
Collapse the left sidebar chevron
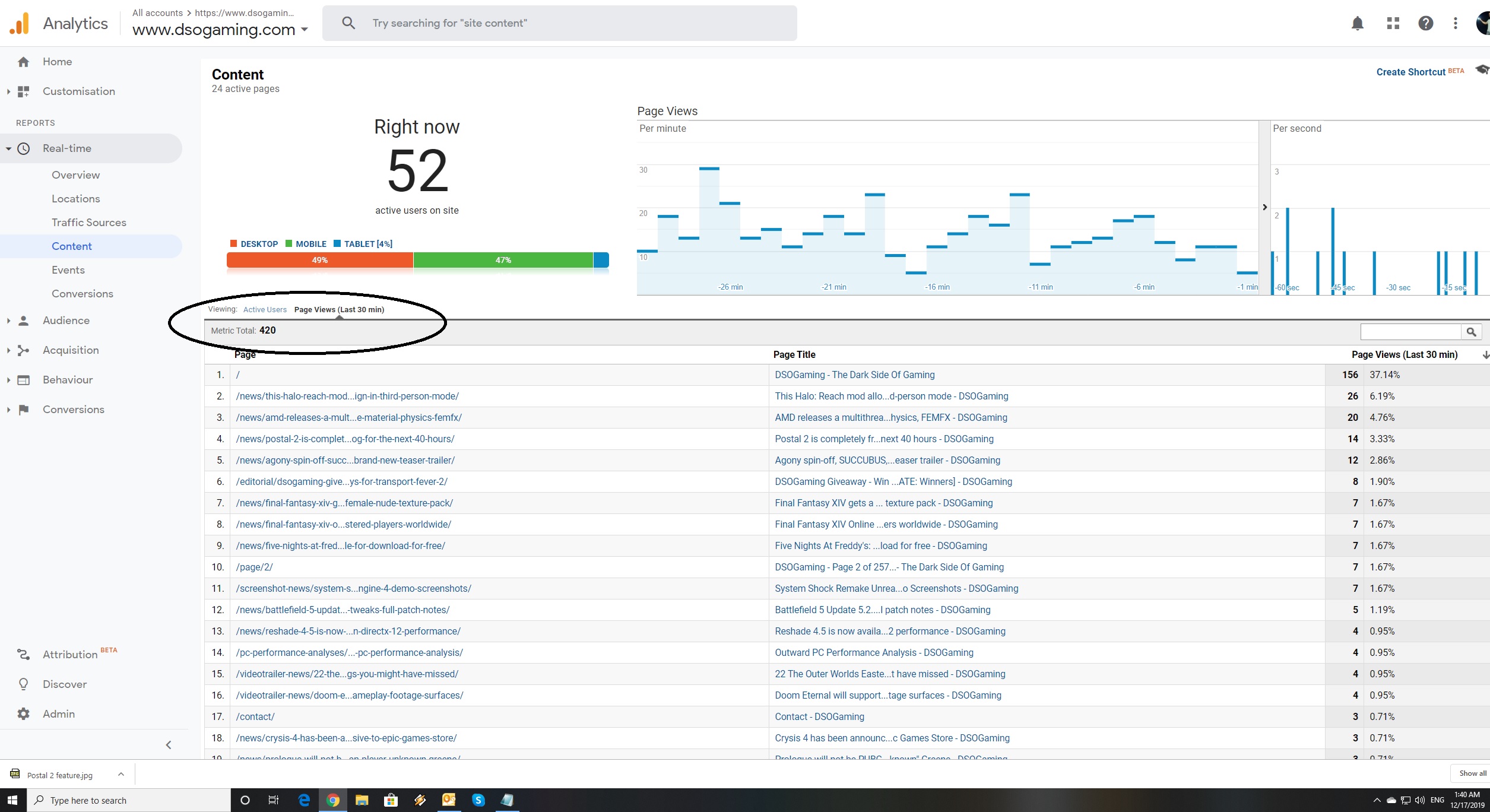pyautogui.click(x=169, y=745)
